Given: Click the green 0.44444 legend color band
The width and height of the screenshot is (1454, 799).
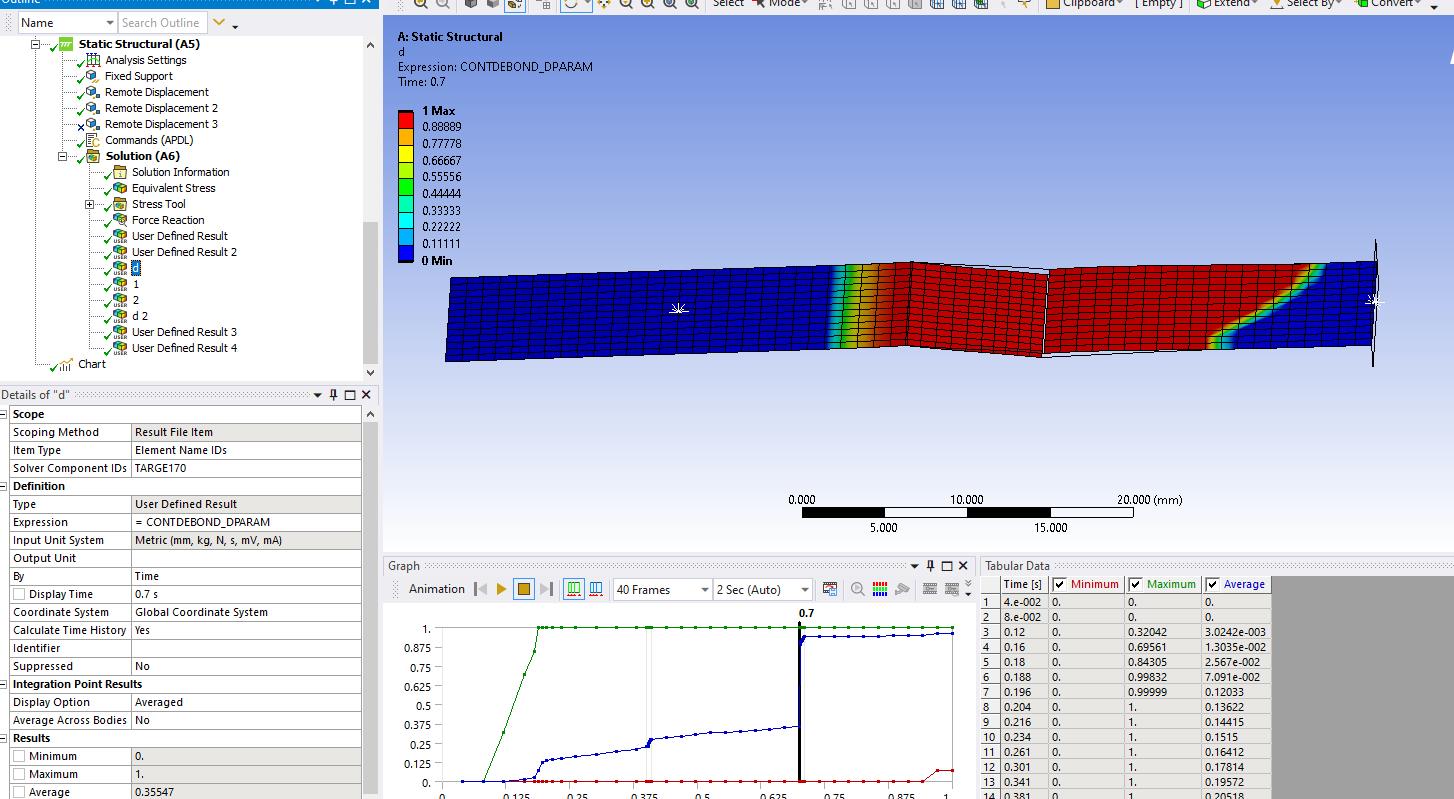Looking at the screenshot, I should [x=405, y=186].
